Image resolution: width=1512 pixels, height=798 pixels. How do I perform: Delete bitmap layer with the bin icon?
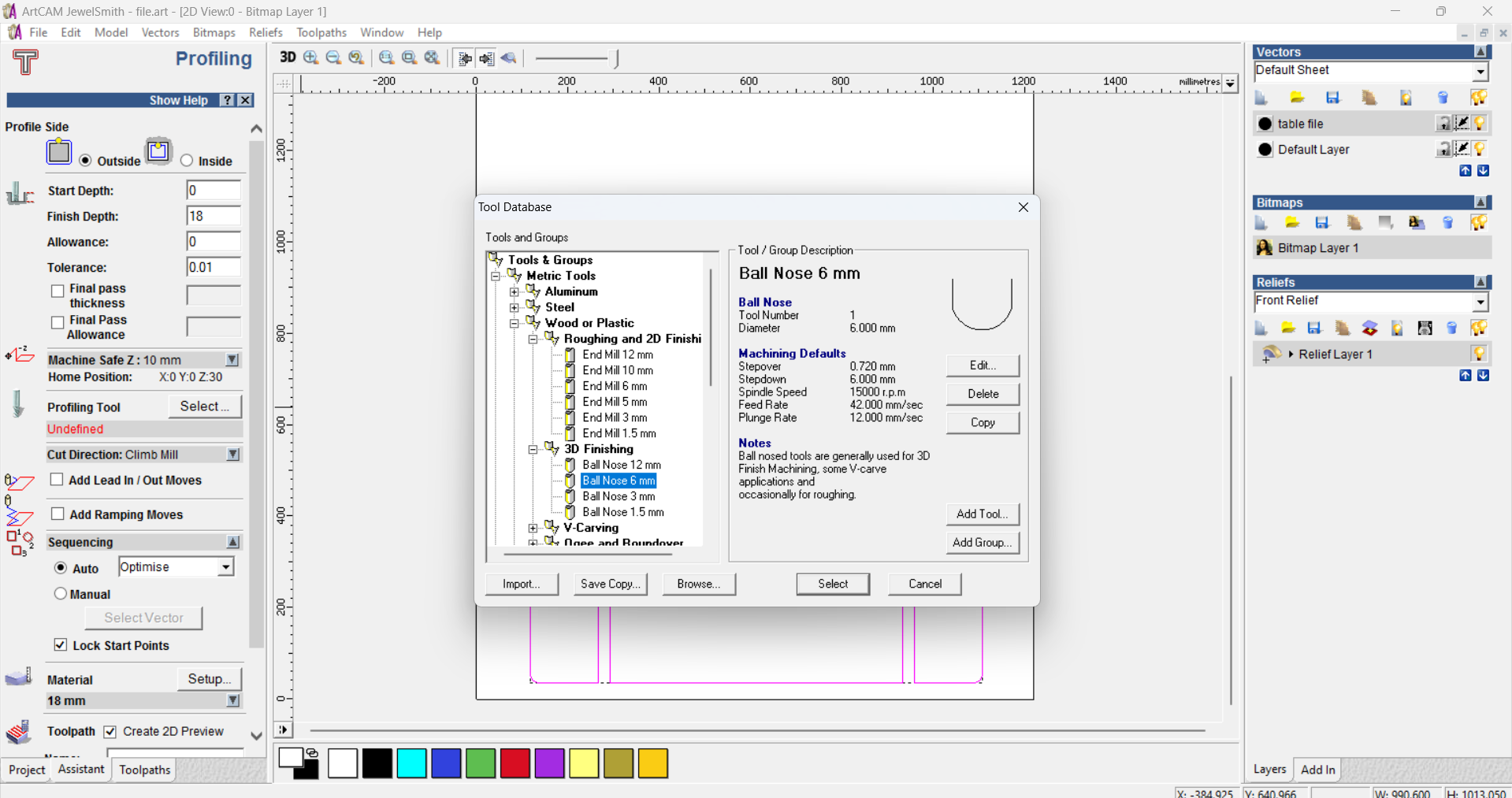point(1447,223)
